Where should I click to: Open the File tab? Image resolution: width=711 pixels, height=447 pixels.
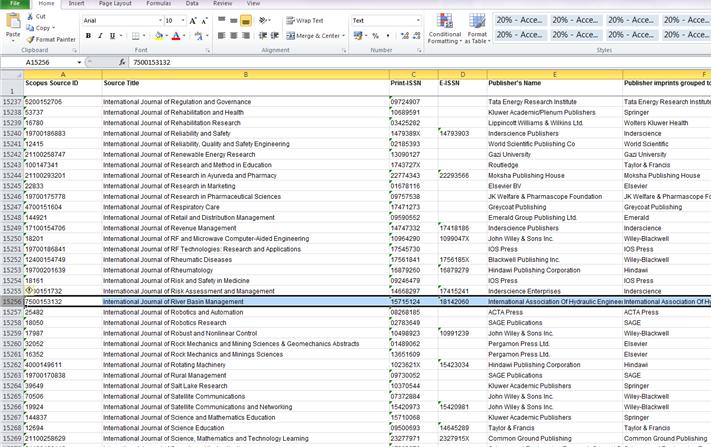point(15,4)
